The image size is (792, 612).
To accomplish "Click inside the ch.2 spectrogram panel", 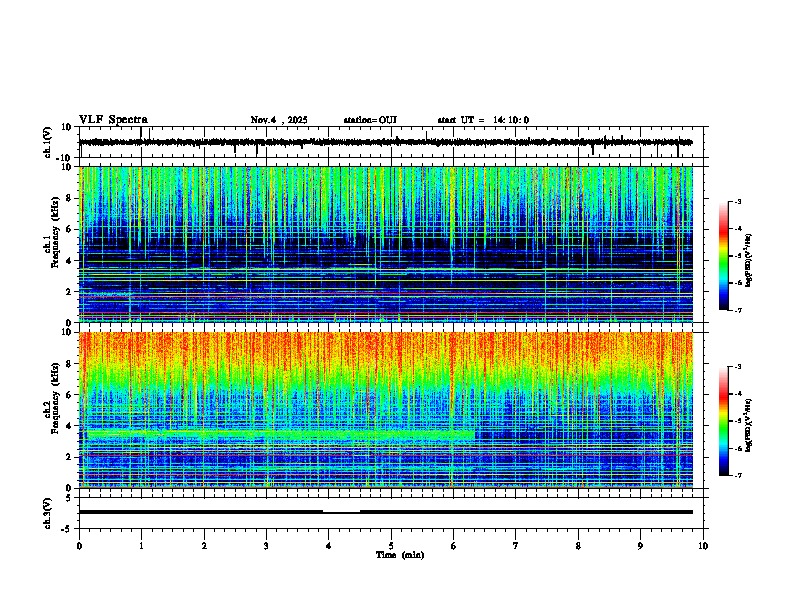I will pyautogui.click(x=386, y=410).
